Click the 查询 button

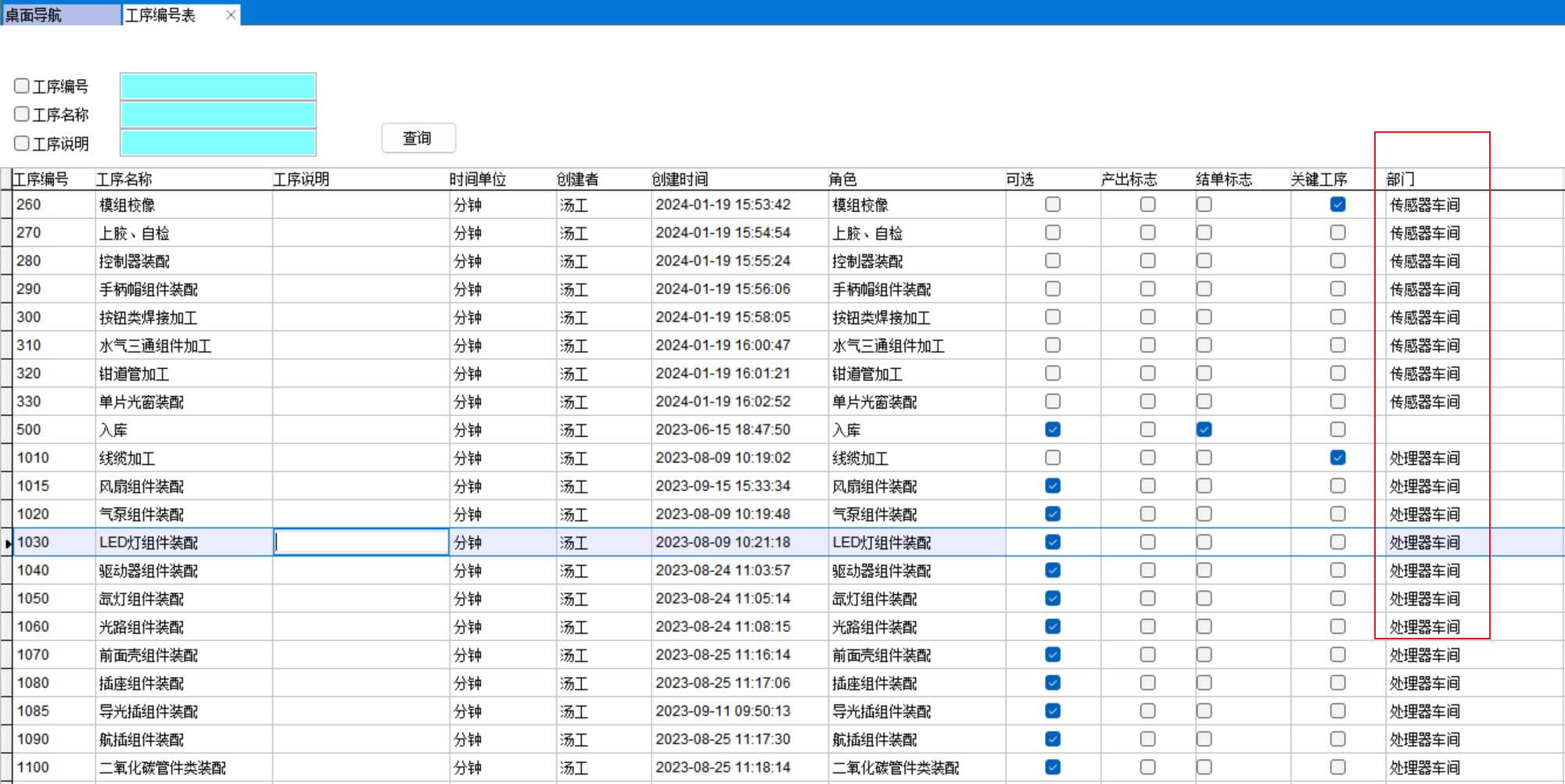tap(418, 138)
